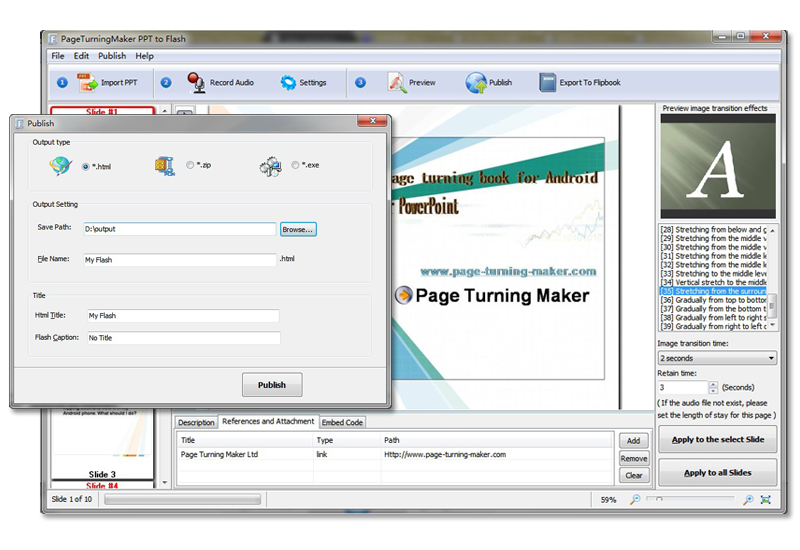Click scroll-down arrow of slide thumbnail panel

(164, 482)
